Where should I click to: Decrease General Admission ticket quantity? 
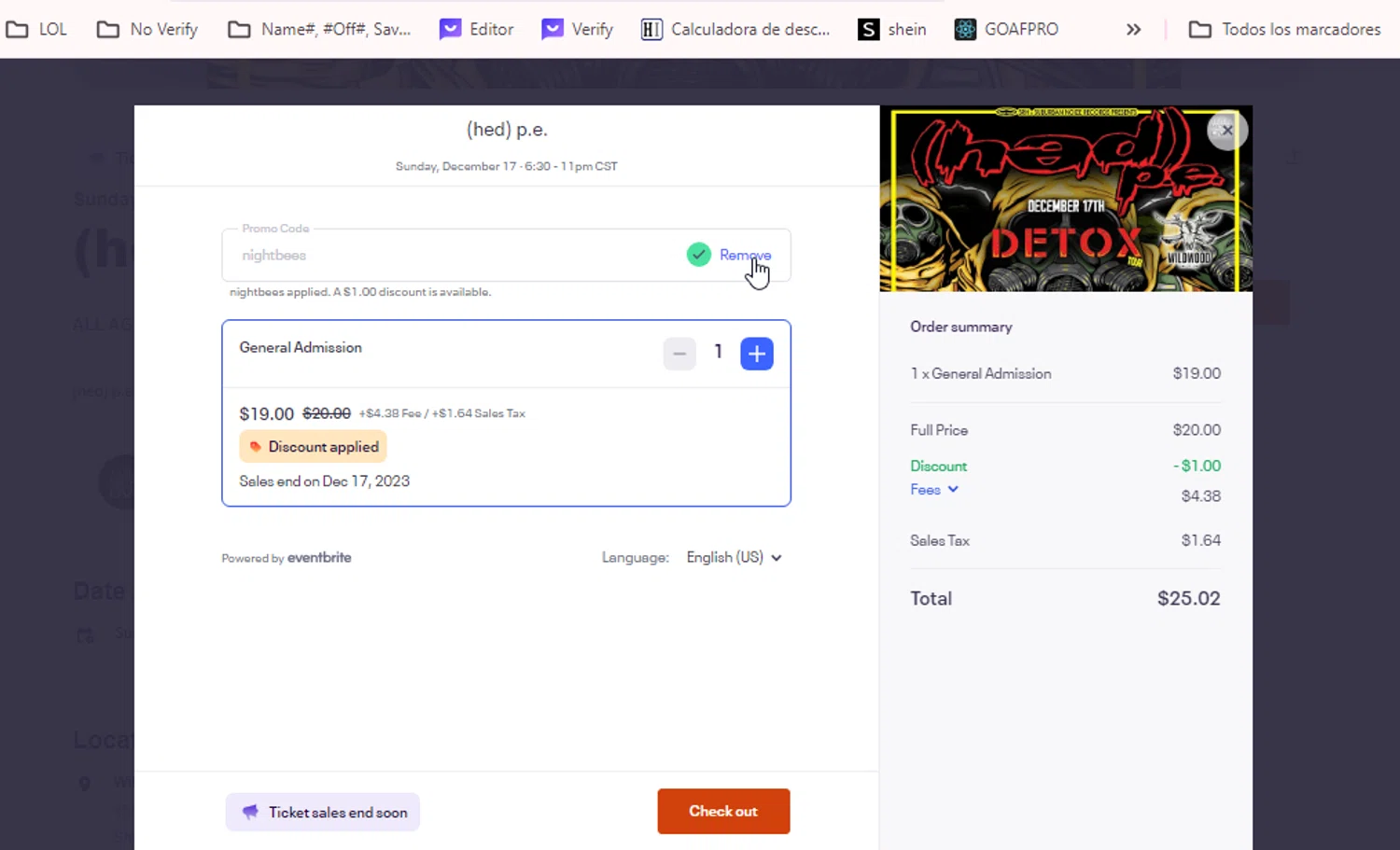point(679,354)
